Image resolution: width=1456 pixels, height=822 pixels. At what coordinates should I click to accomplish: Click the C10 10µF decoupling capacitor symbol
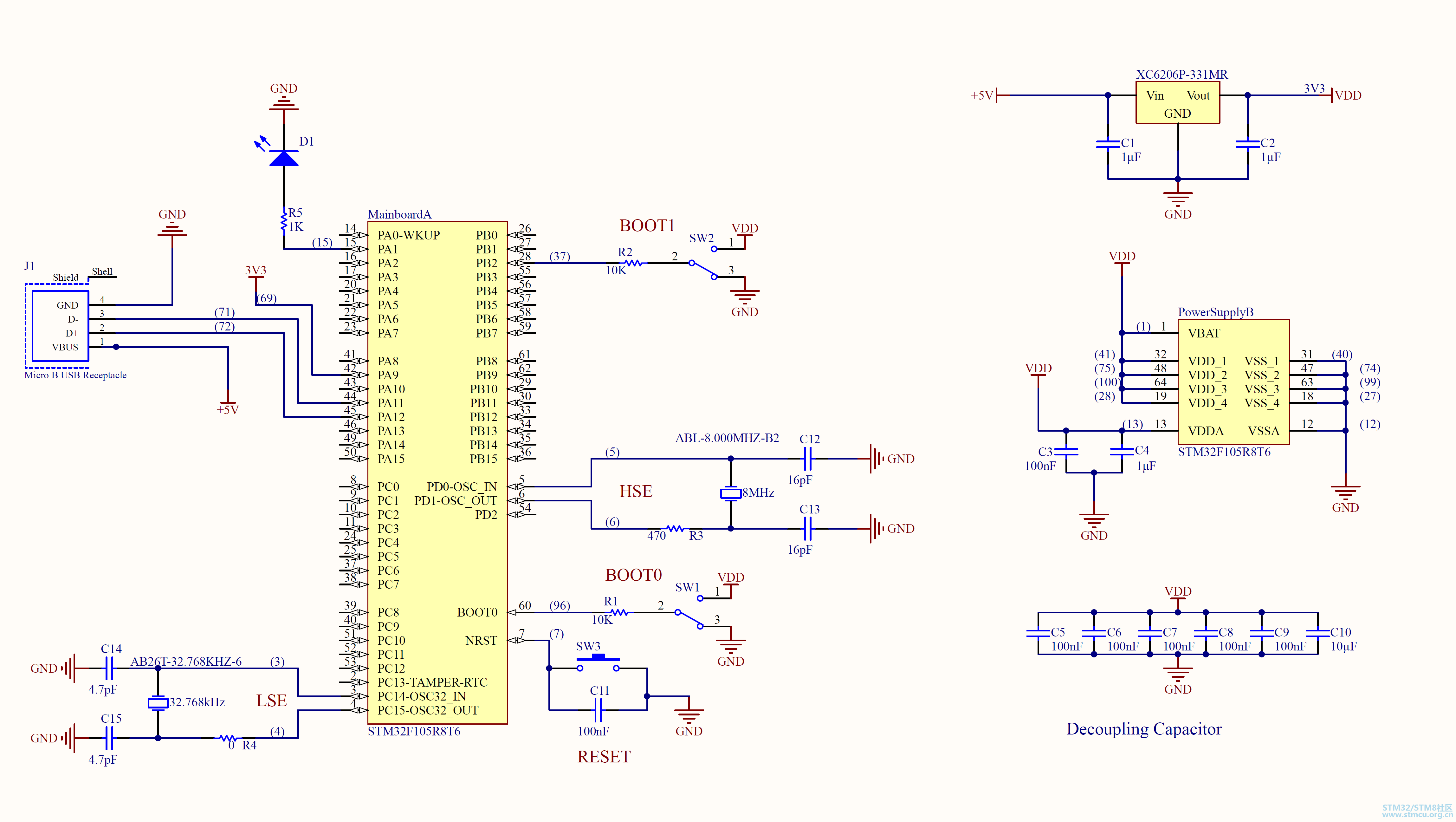(x=1317, y=633)
